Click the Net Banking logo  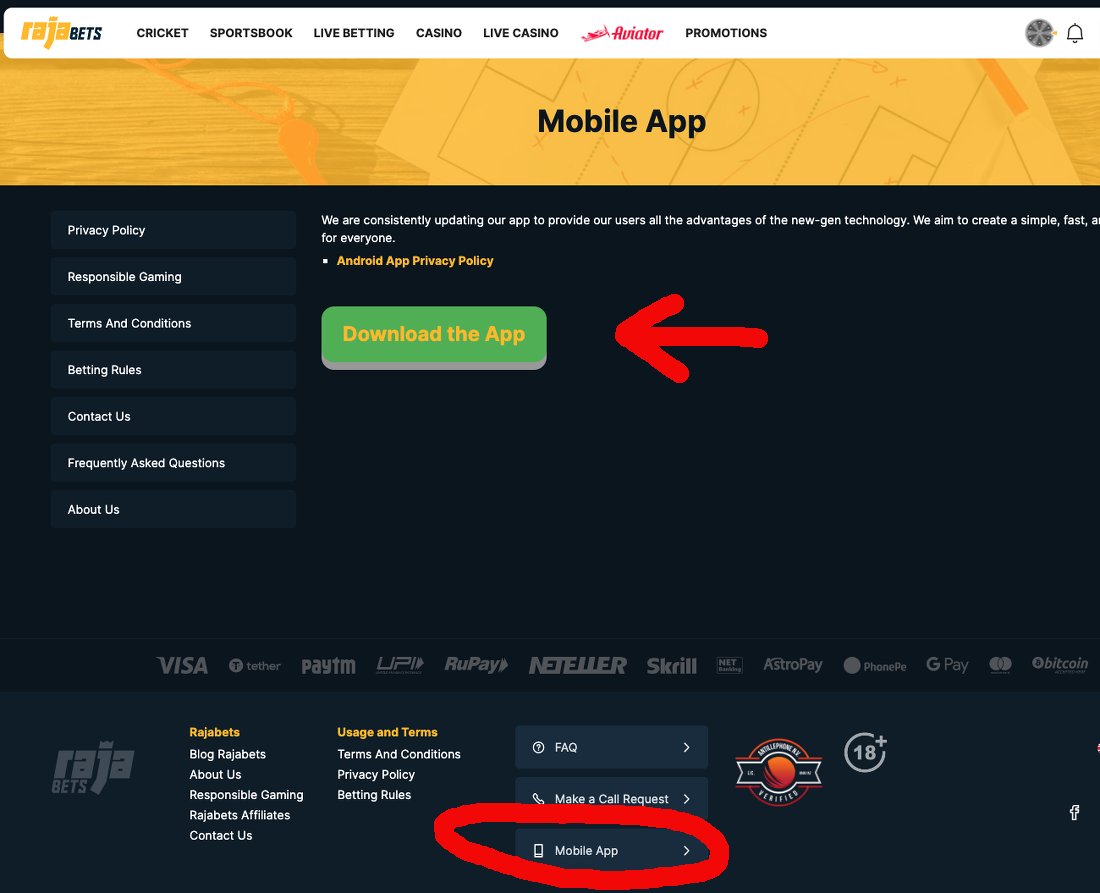point(730,665)
